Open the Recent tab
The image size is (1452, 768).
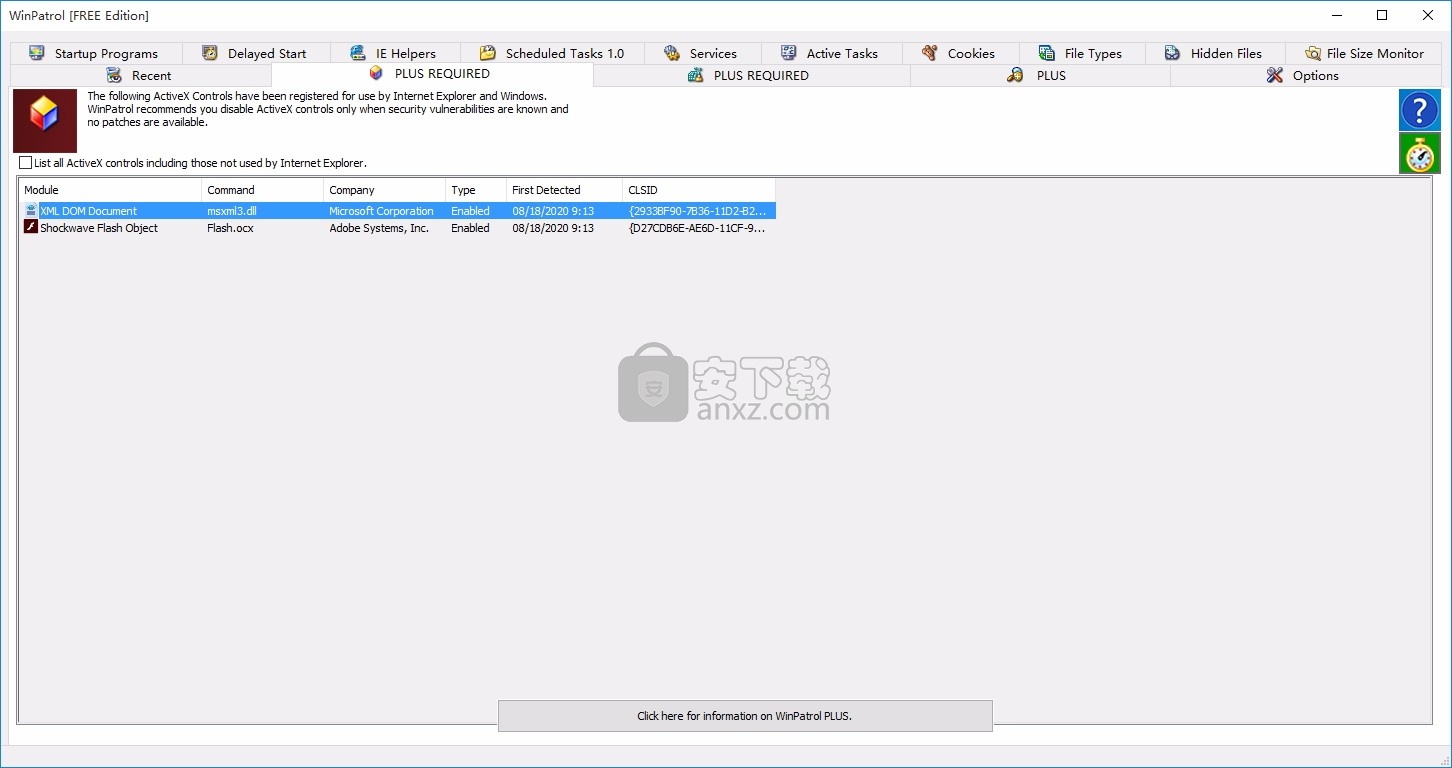[140, 75]
